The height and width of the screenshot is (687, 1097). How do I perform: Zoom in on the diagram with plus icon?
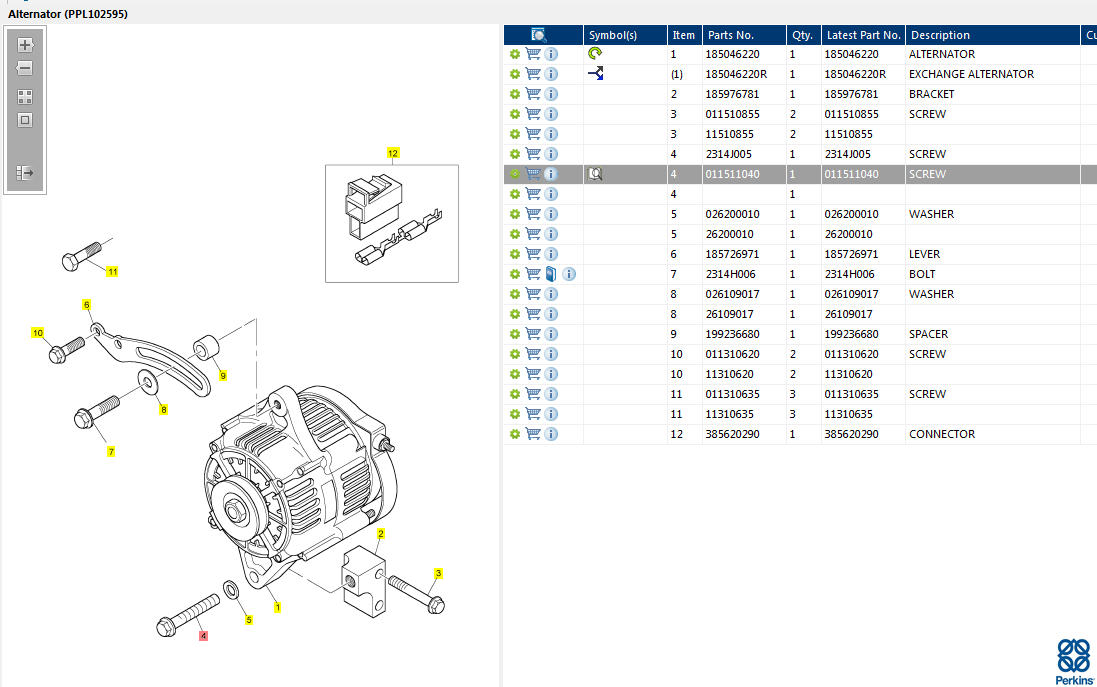(25, 45)
